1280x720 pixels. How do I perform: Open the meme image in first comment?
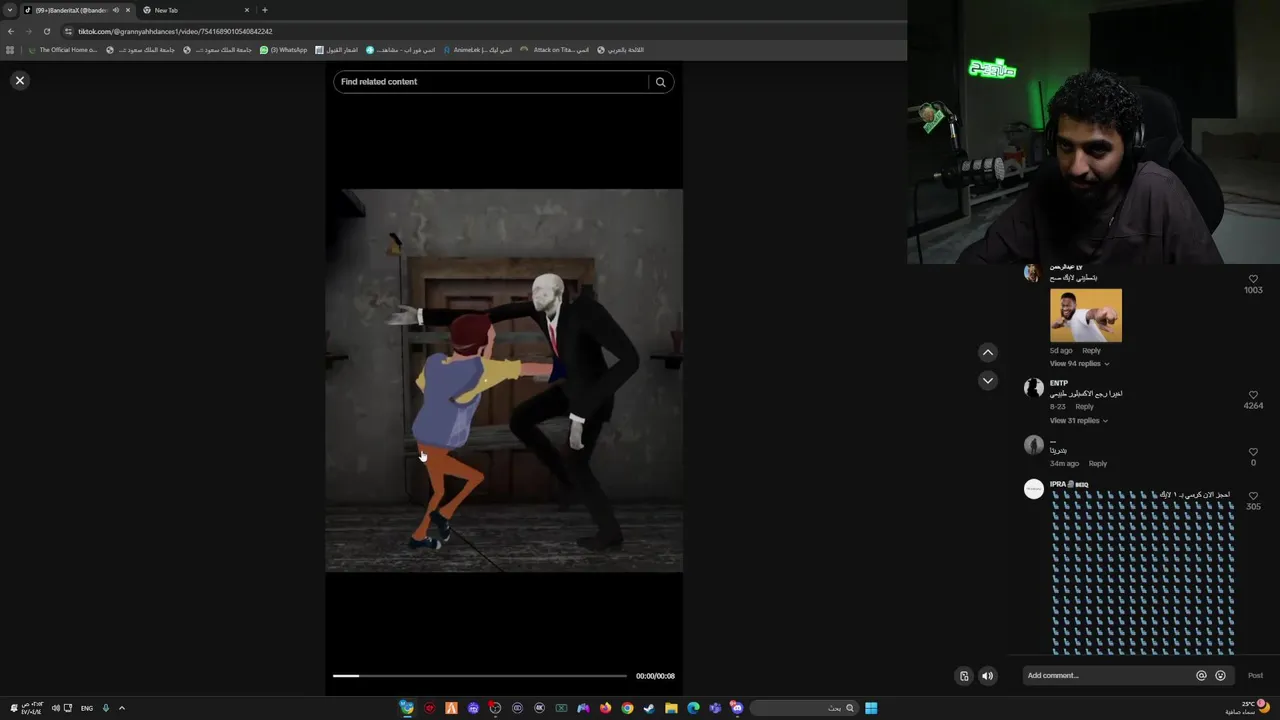coord(1086,315)
